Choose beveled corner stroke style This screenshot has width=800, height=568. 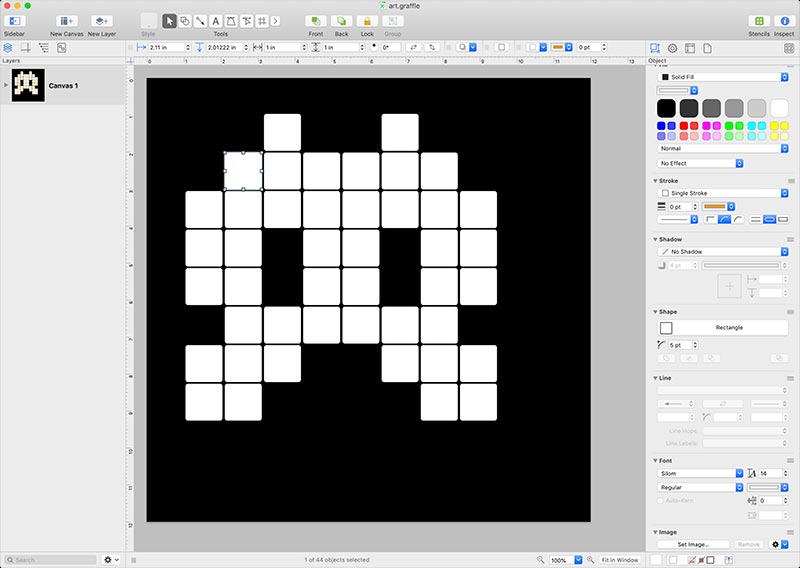[738, 219]
